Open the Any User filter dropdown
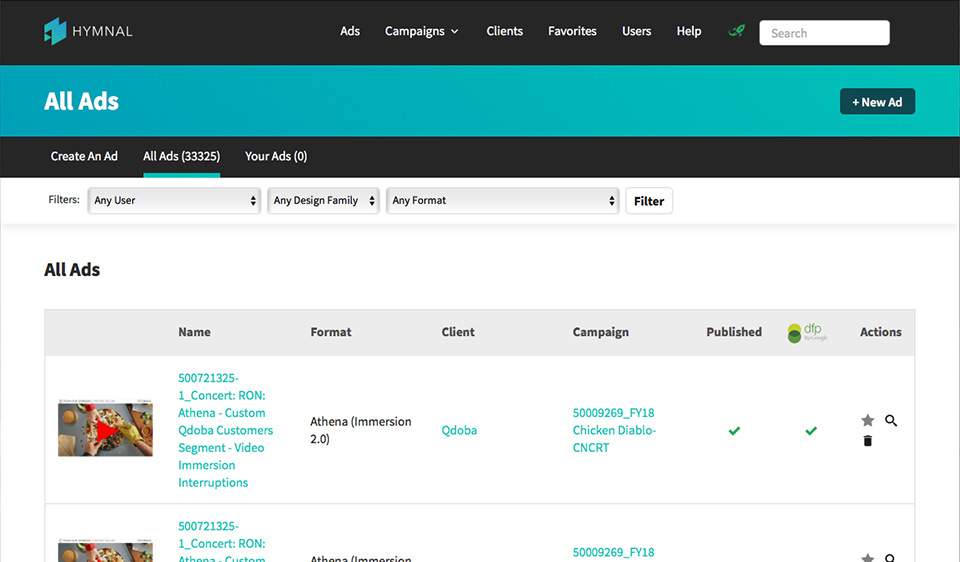The height and width of the screenshot is (562, 960). tap(174, 201)
